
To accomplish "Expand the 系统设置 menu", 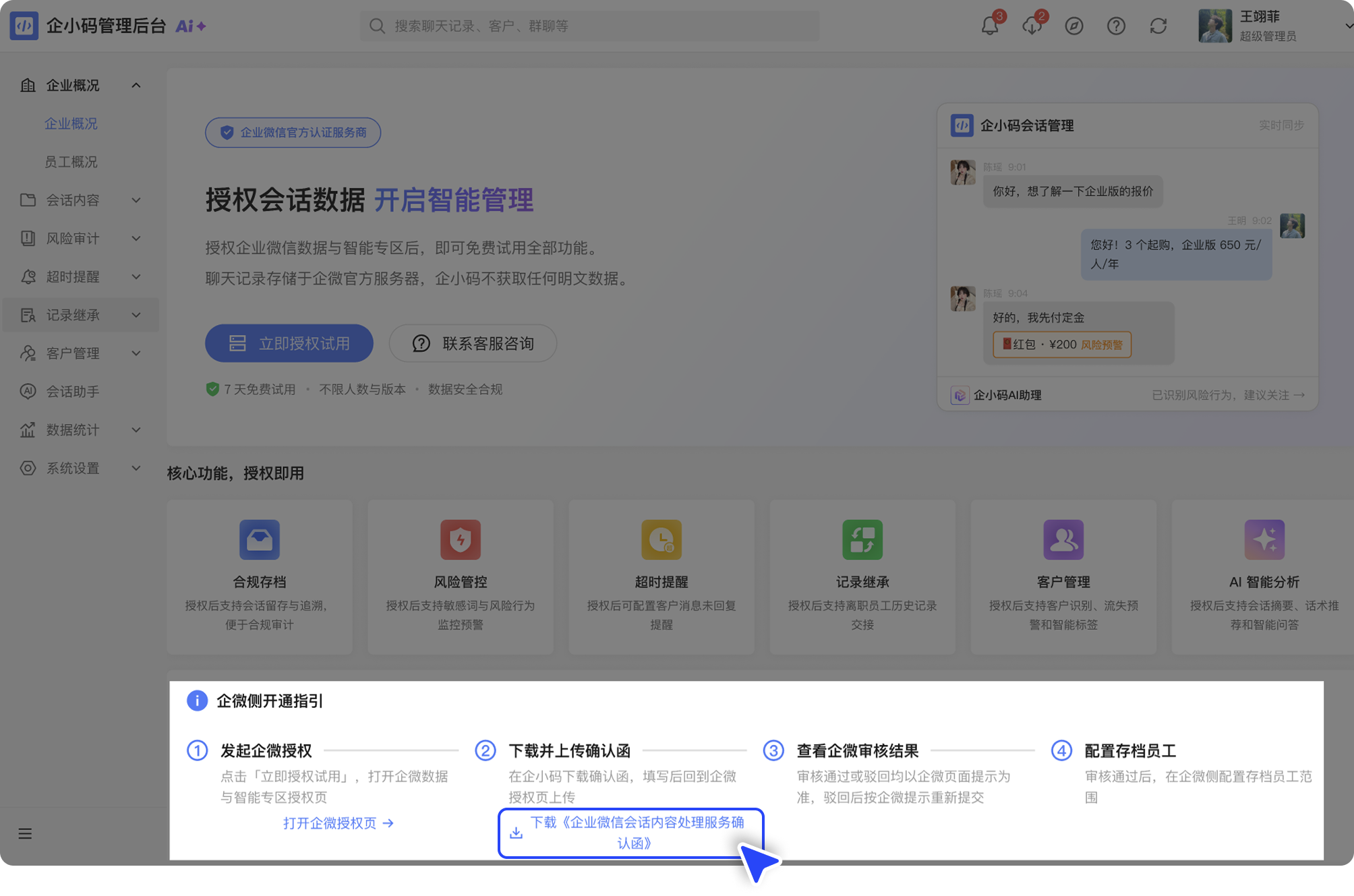I will [136, 468].
